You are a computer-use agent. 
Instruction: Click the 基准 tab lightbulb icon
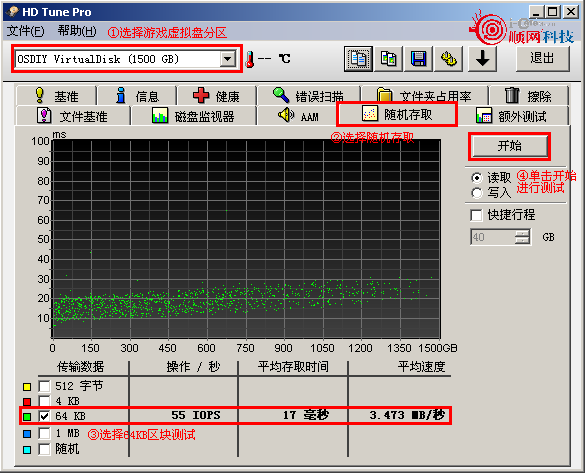coord(40,95)
